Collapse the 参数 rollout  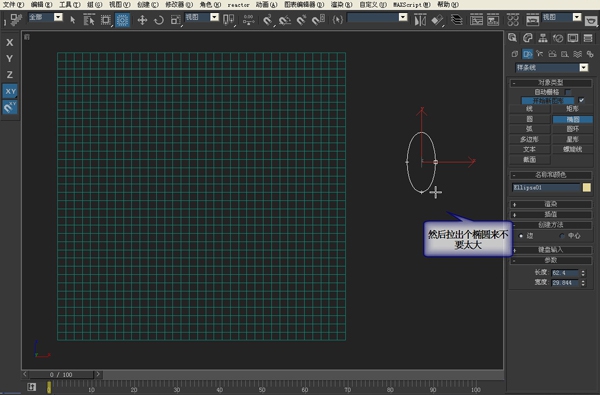tap(551, 260)
